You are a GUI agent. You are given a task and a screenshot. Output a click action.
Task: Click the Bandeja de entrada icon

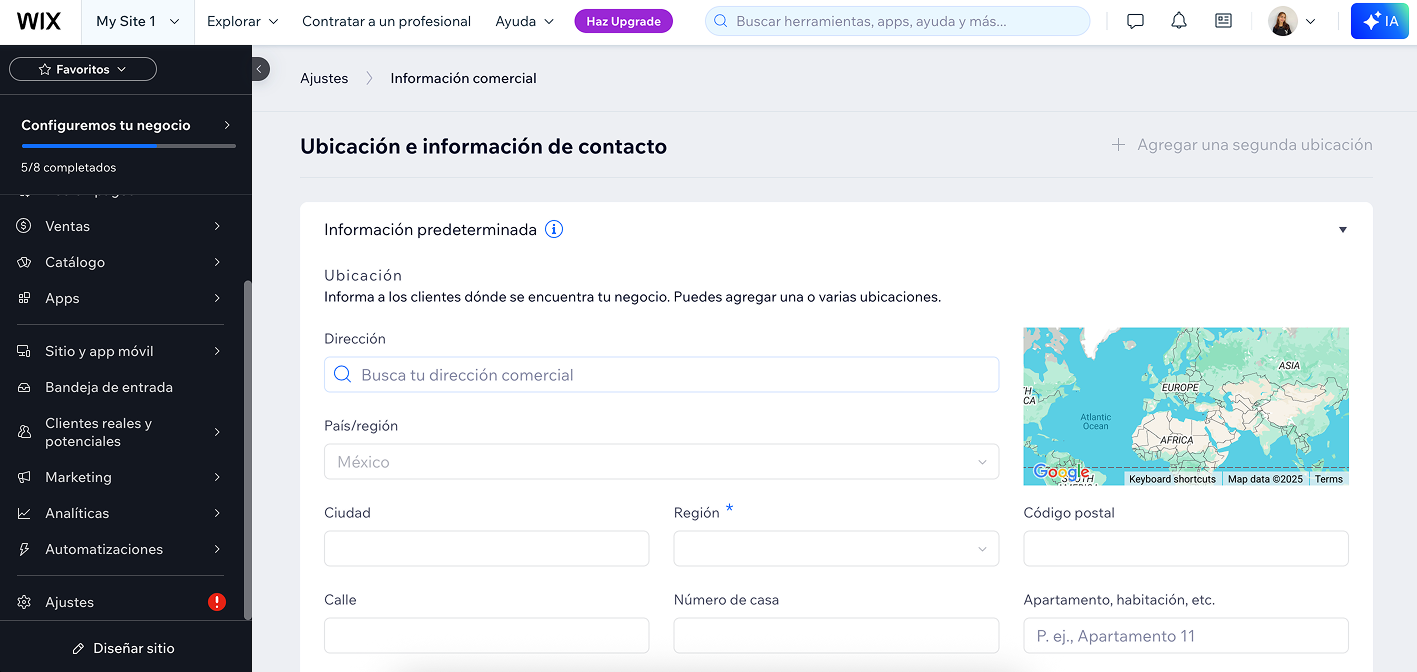(x=25, y=387)
